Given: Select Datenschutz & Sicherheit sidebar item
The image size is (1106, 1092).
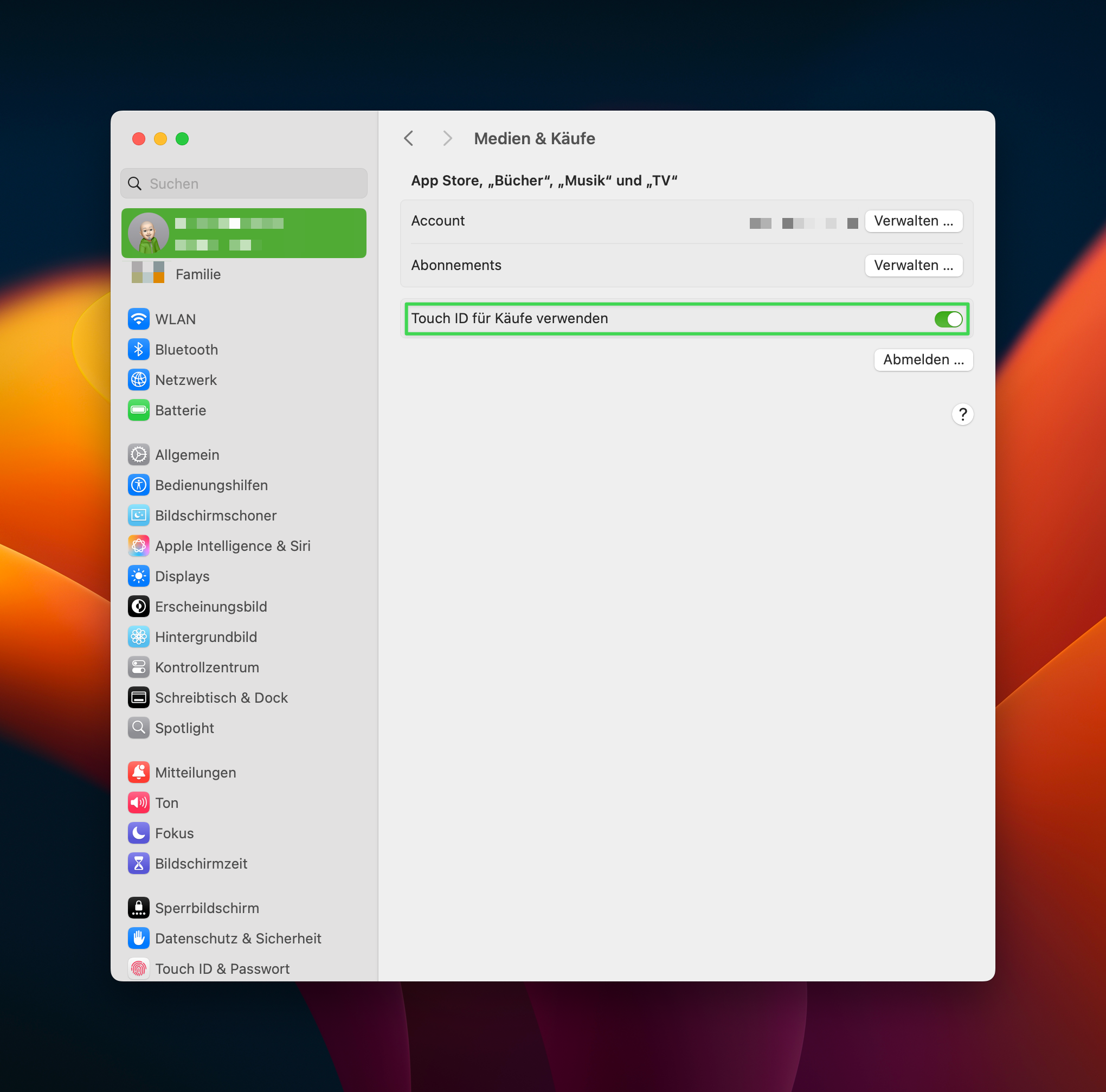Looking at the screenshot, I should (x=237, y=938).
